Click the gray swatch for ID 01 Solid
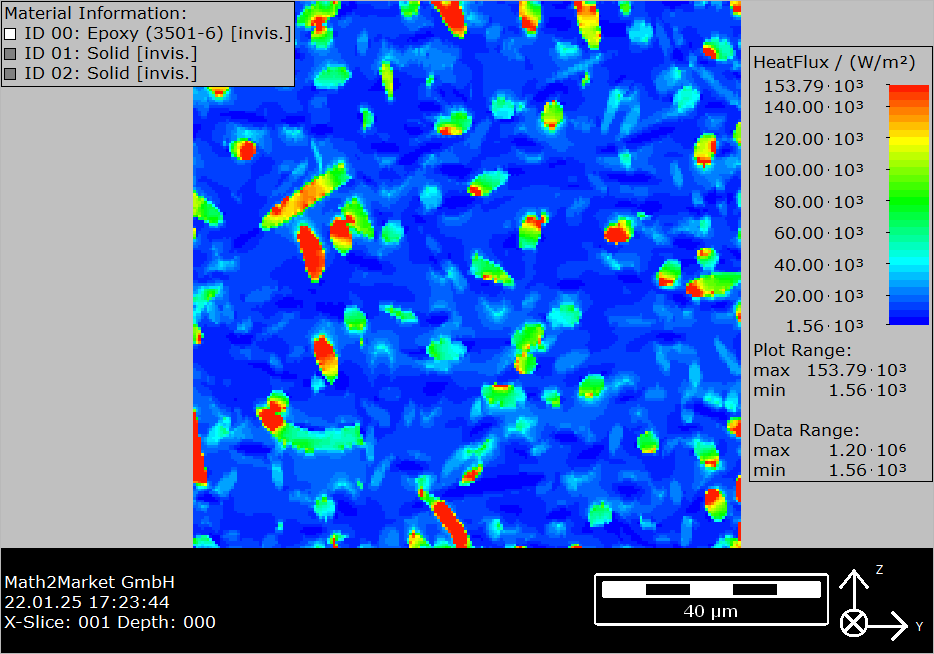This screenshot has height=654, width=934. tap(10, 54)
